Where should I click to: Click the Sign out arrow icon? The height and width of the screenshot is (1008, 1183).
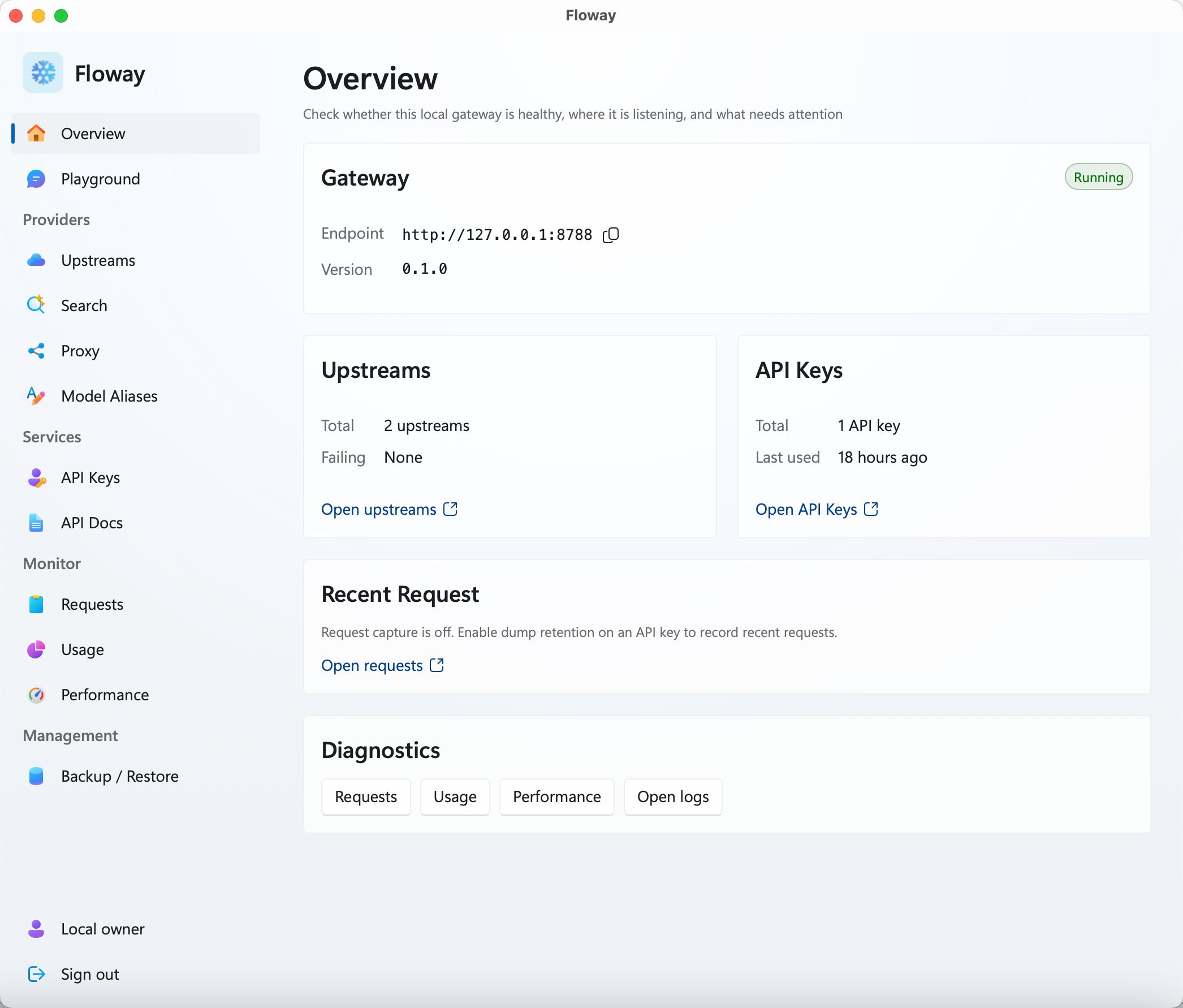coord(36,973)
